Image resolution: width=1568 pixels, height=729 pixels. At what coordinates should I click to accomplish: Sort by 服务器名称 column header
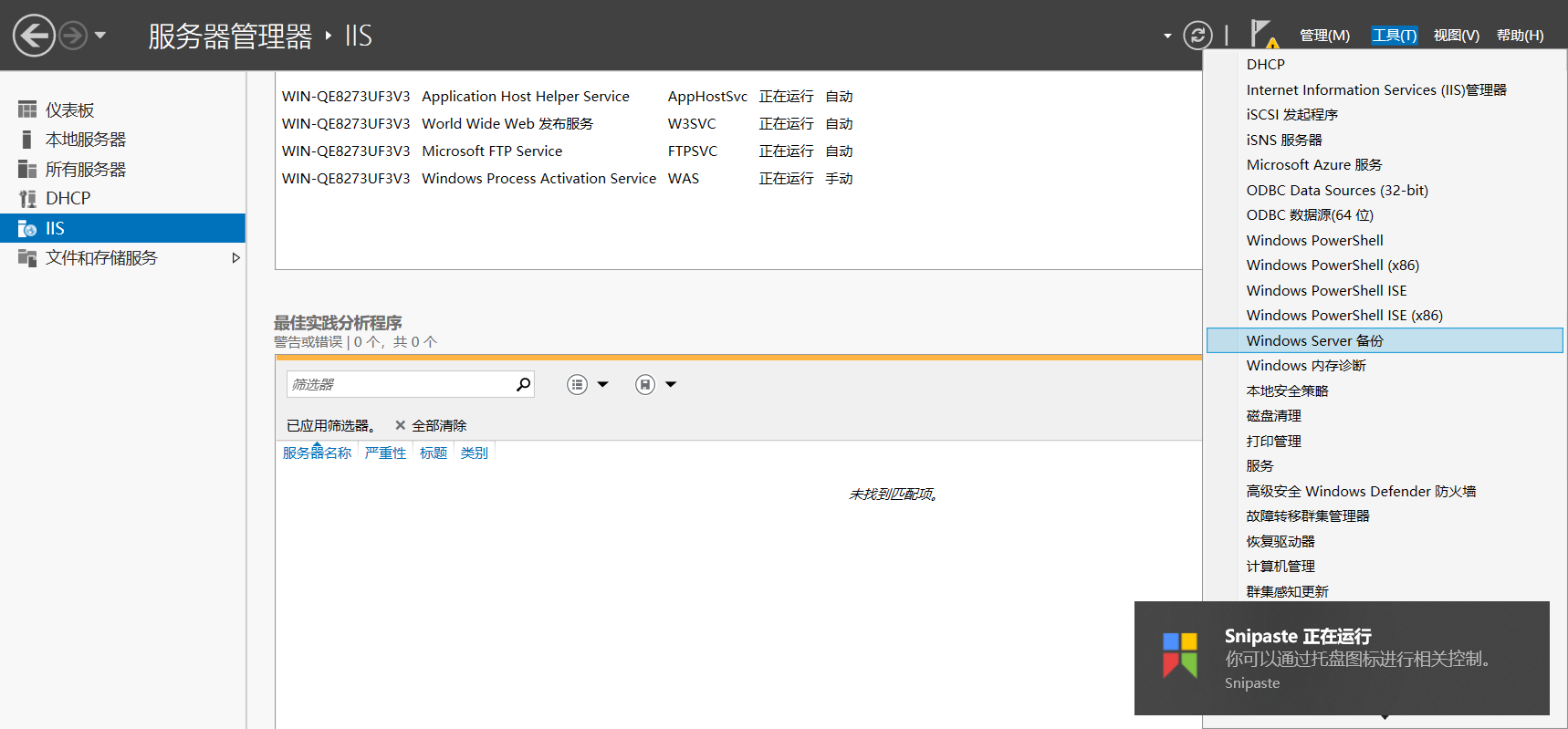pos(317,453)
